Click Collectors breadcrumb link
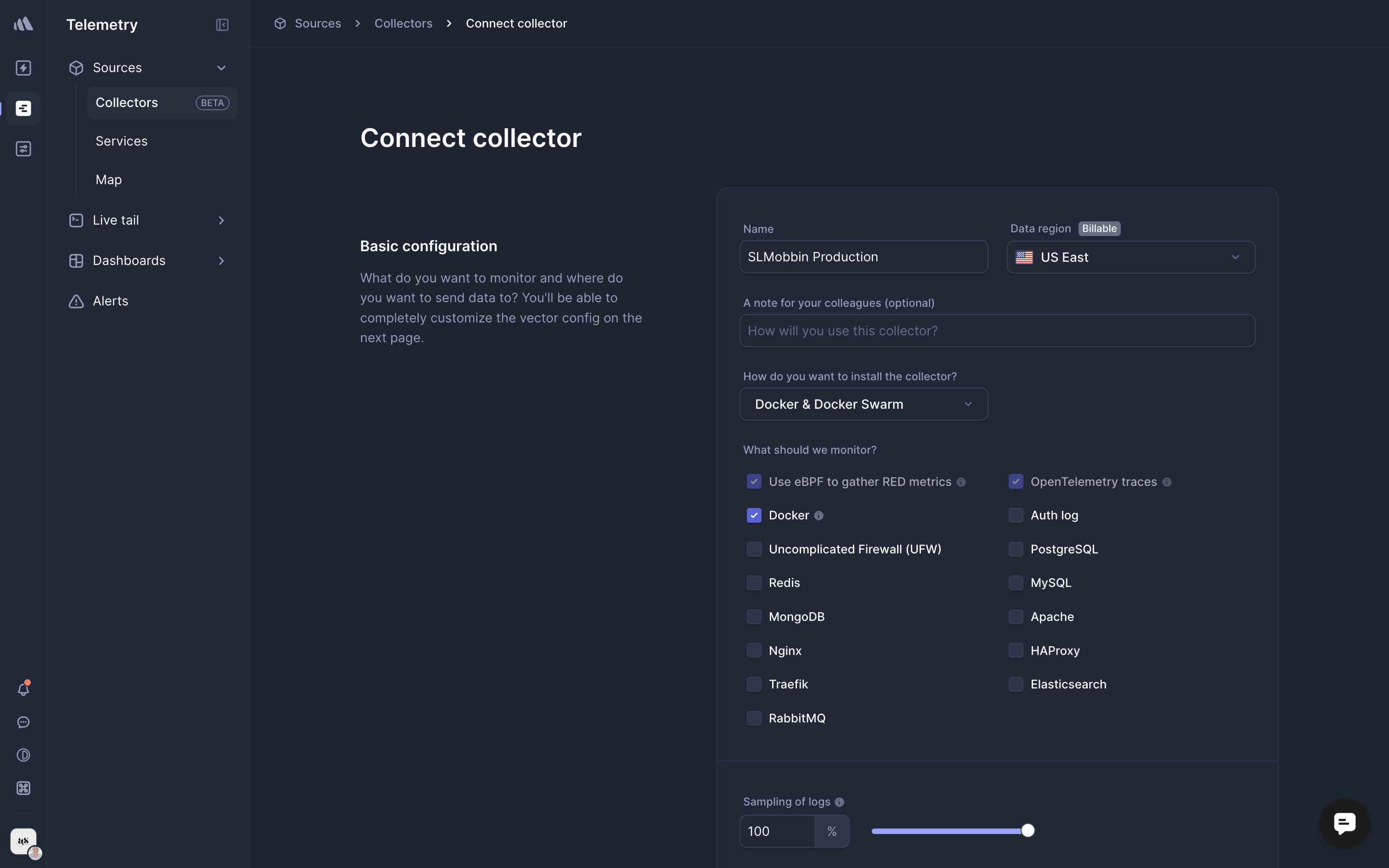1389x868 pixels. [403, 23]
